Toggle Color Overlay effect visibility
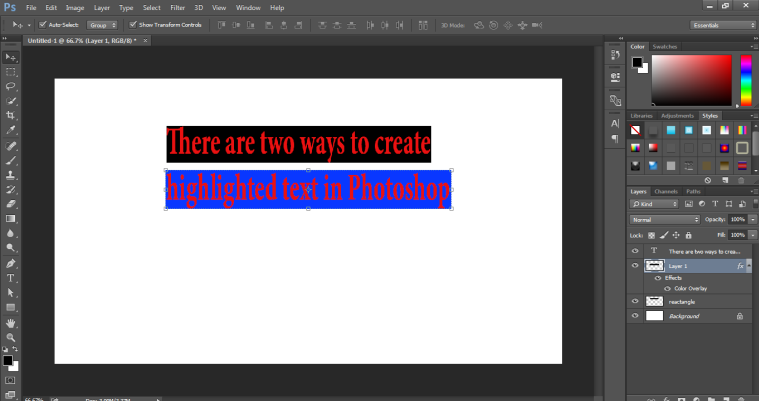 [668, 289]
